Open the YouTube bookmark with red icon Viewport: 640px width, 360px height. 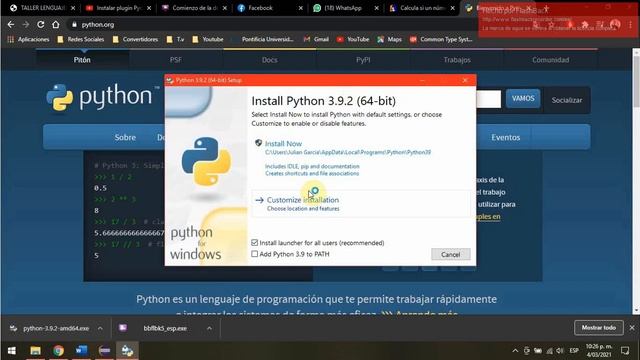(353, 39)
